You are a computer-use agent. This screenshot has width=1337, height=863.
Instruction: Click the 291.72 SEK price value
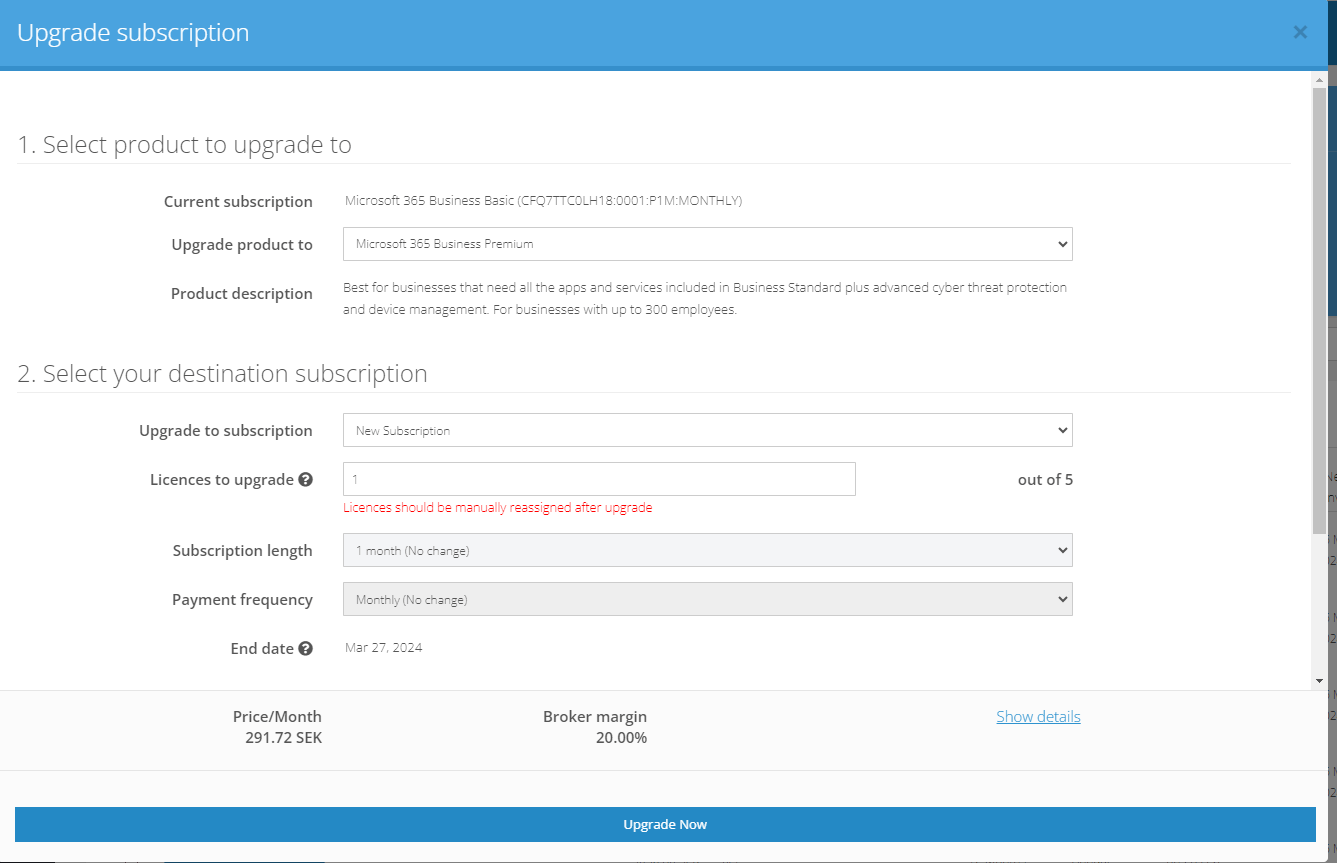click(x=284, y=738)
